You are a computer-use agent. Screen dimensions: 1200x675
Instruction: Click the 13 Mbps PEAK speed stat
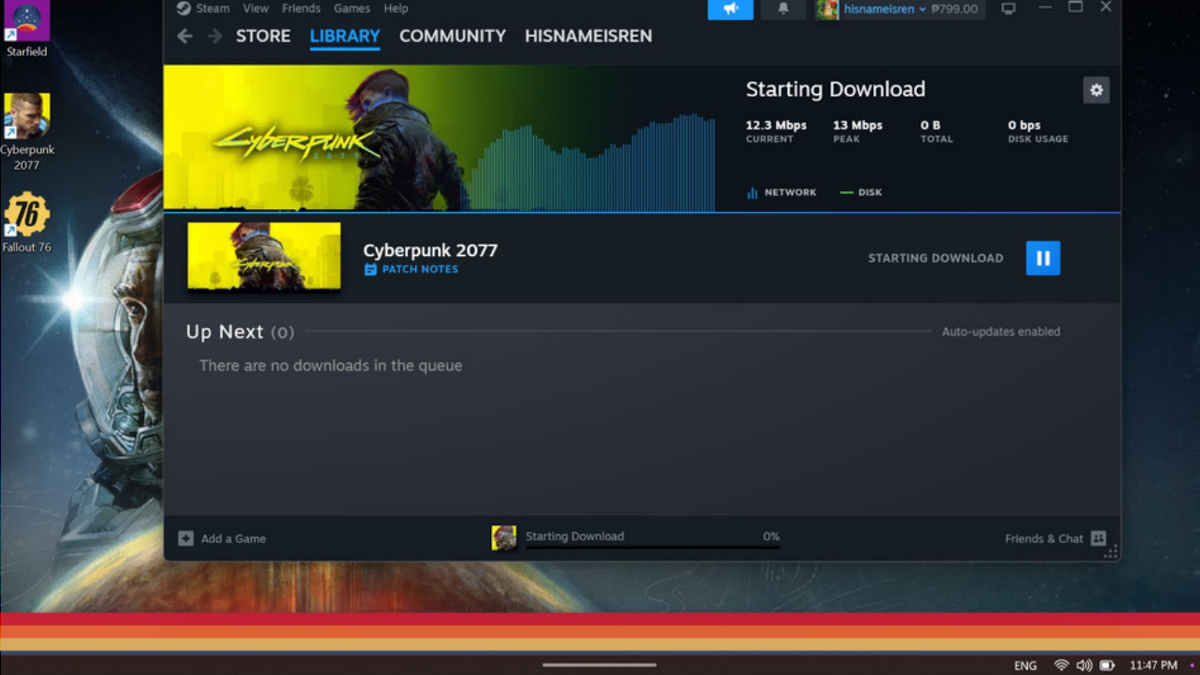857,131
